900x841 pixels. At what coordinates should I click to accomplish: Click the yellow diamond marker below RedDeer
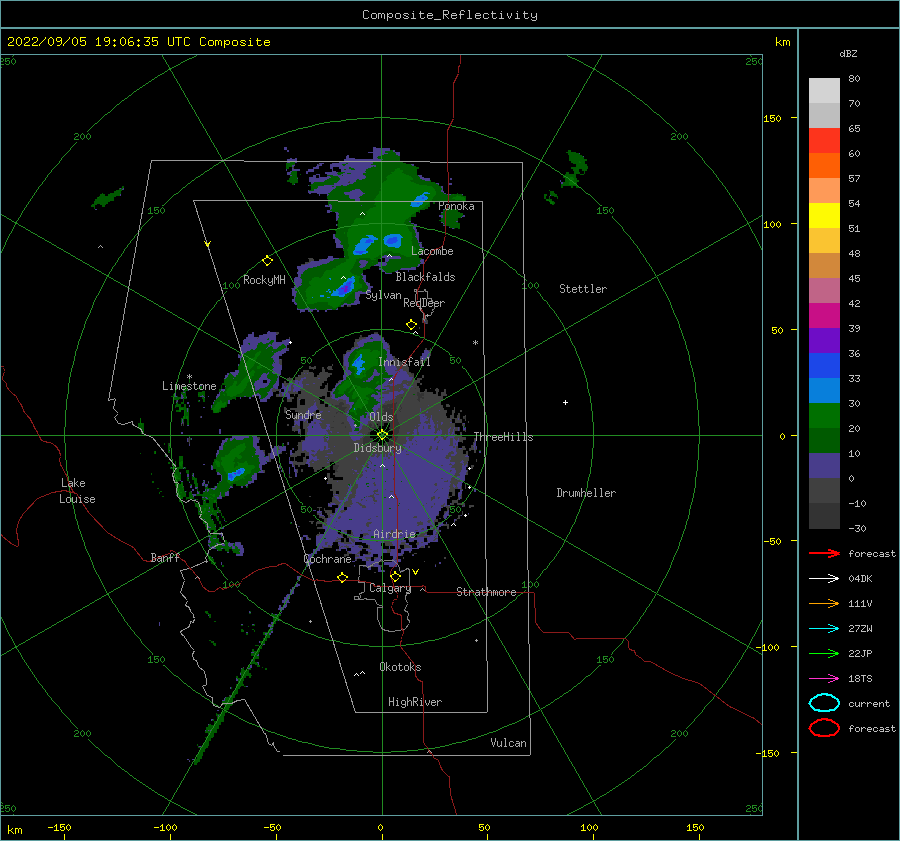412,325
